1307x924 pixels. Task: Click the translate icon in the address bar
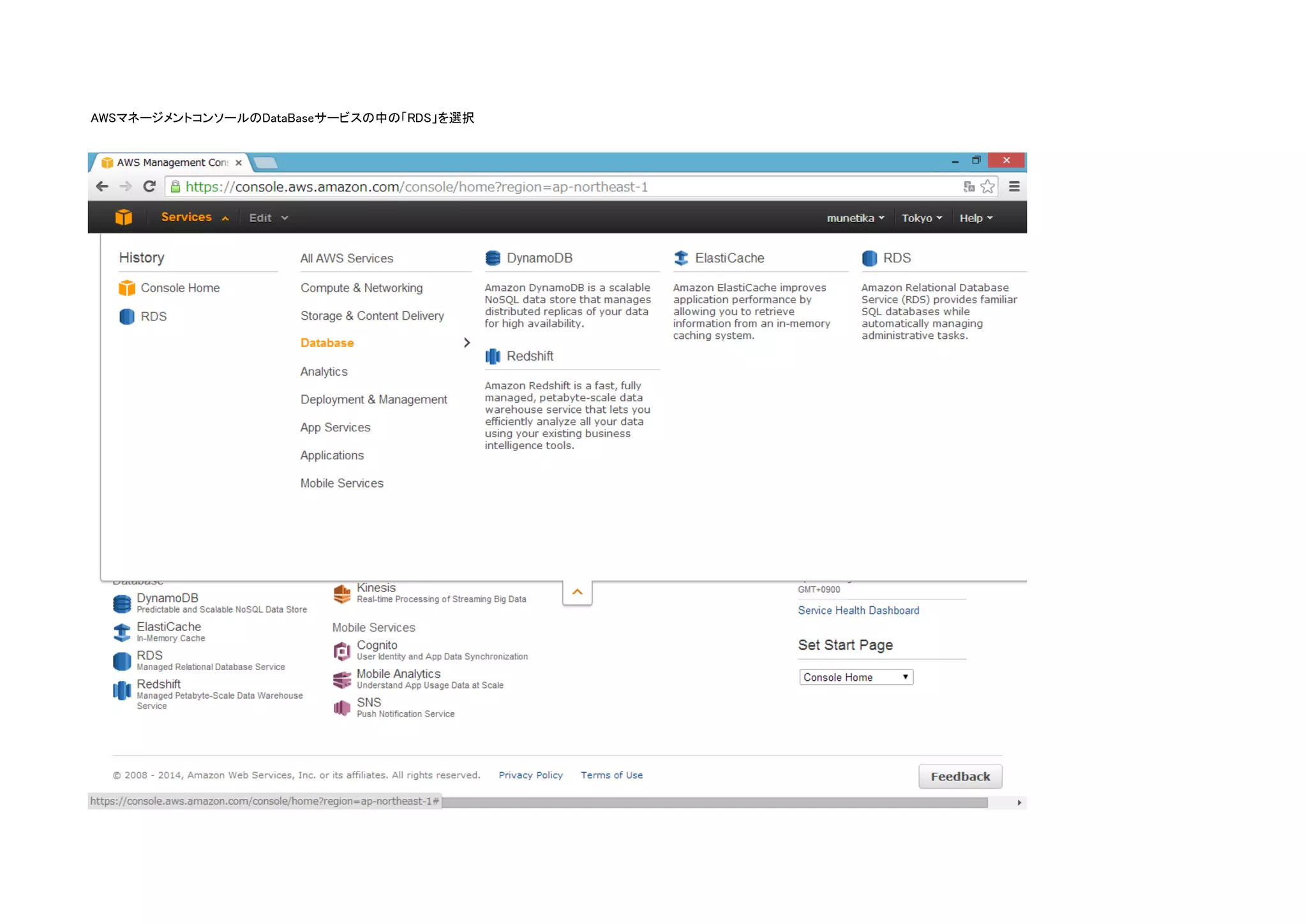969,187
